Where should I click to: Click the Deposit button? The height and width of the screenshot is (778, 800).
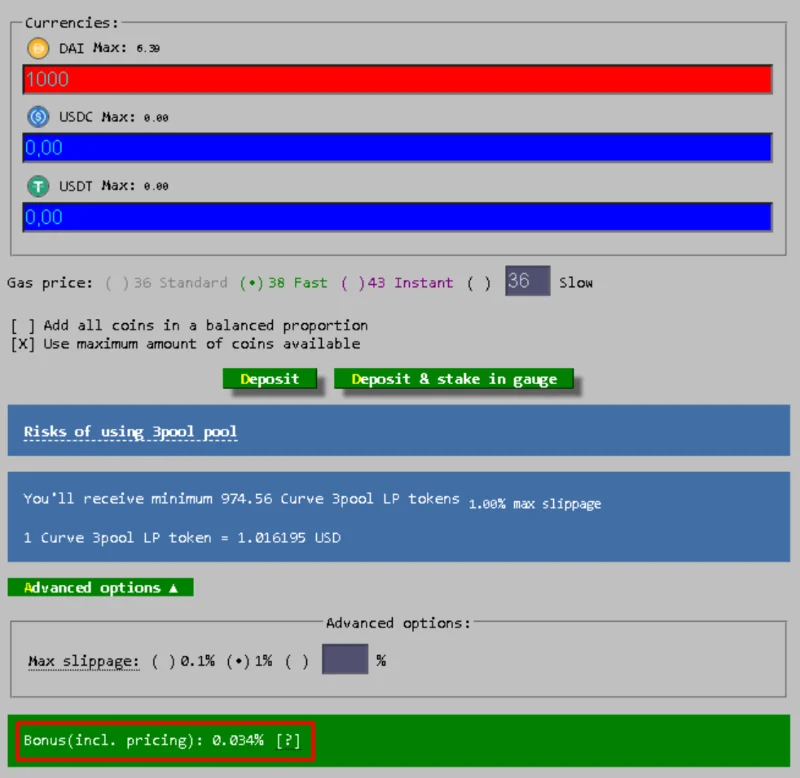coord(269,379)
